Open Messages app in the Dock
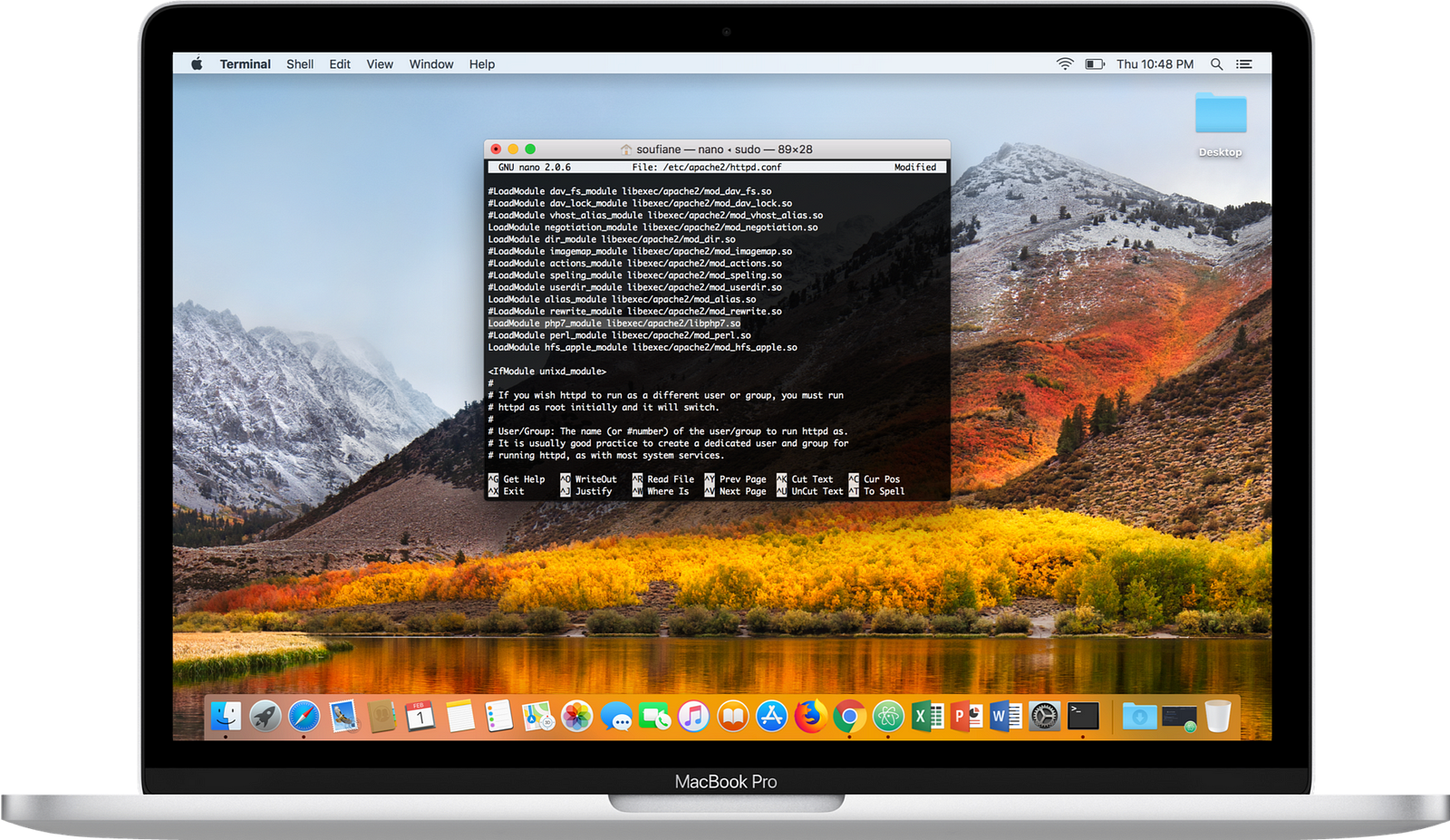 (616, 717)
